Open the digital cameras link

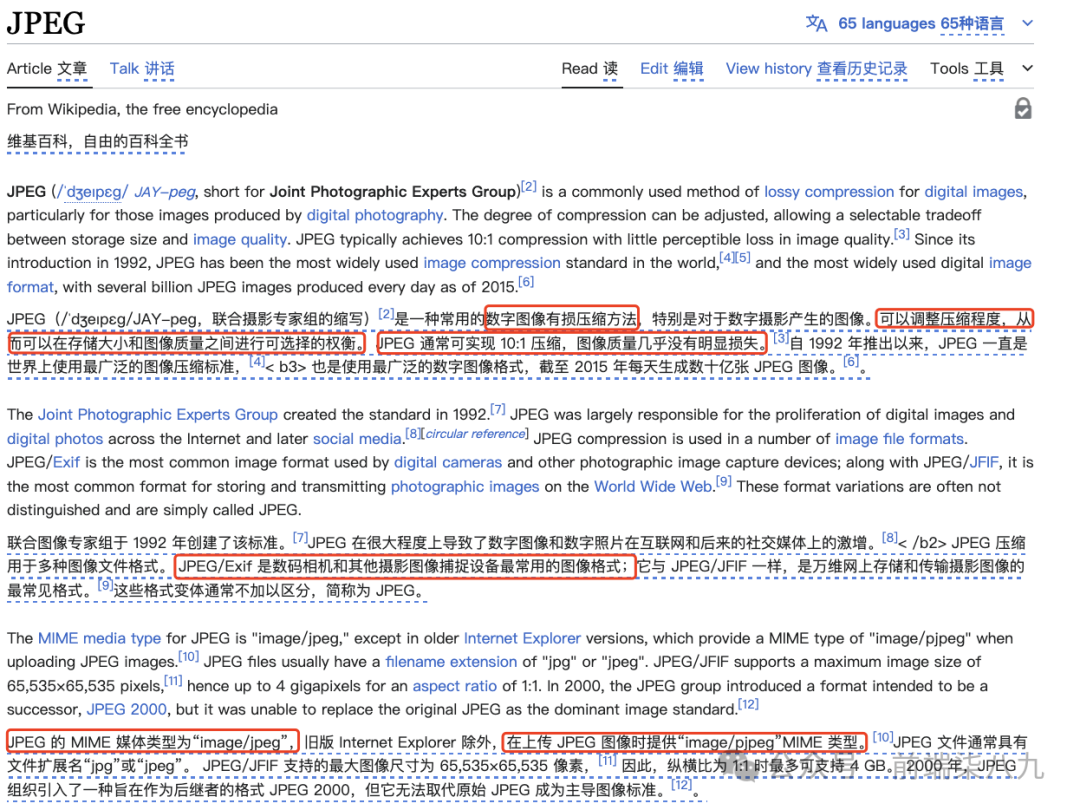[448, 462]
